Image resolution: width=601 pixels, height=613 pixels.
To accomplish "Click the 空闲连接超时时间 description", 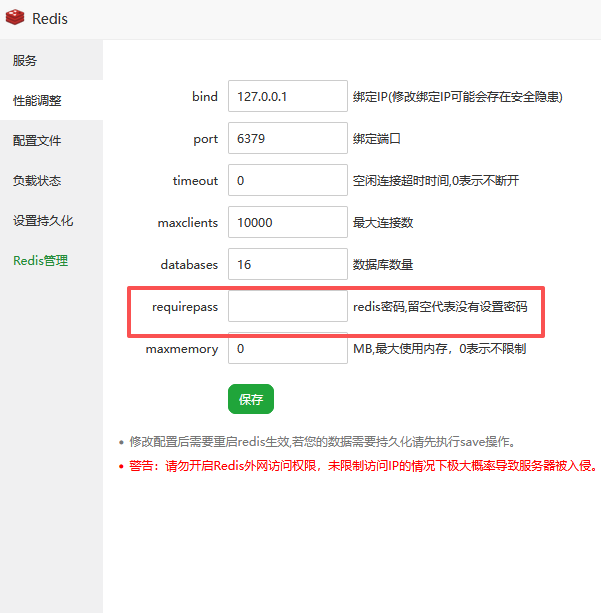I will pyautogui.click(x=436, y=181).
